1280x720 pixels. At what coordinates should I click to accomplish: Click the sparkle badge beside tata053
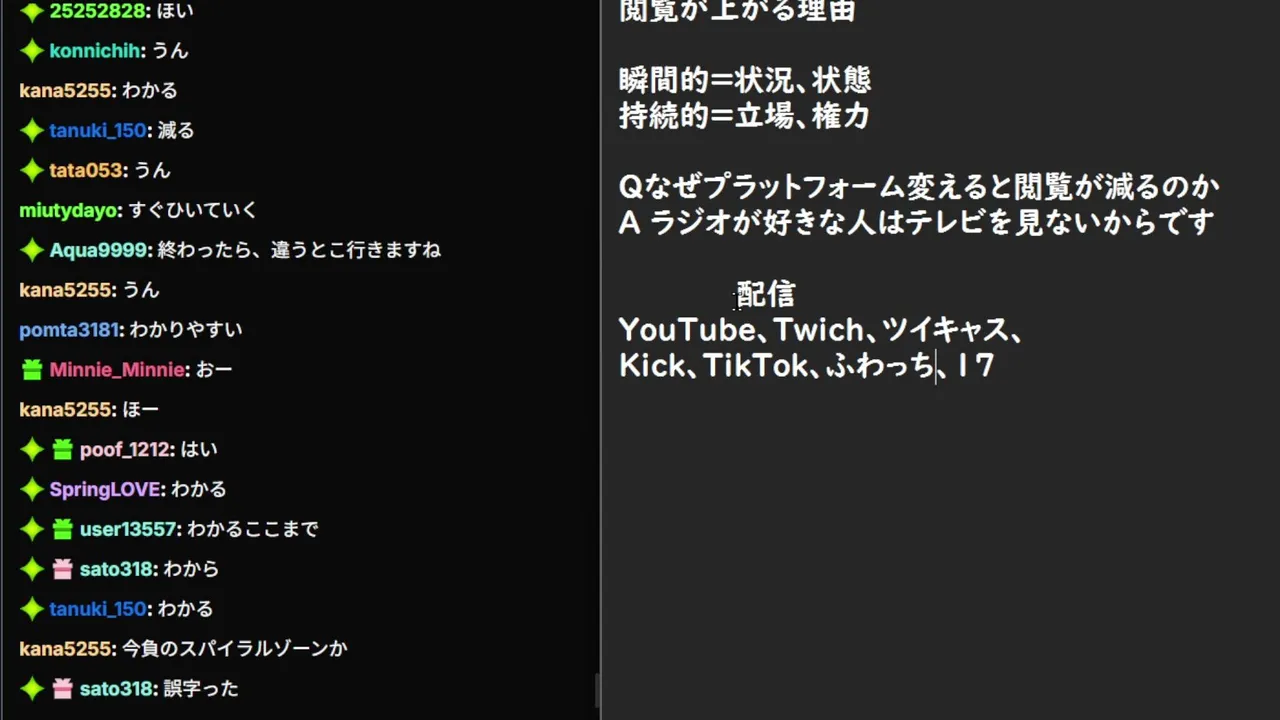click(32, 171)
